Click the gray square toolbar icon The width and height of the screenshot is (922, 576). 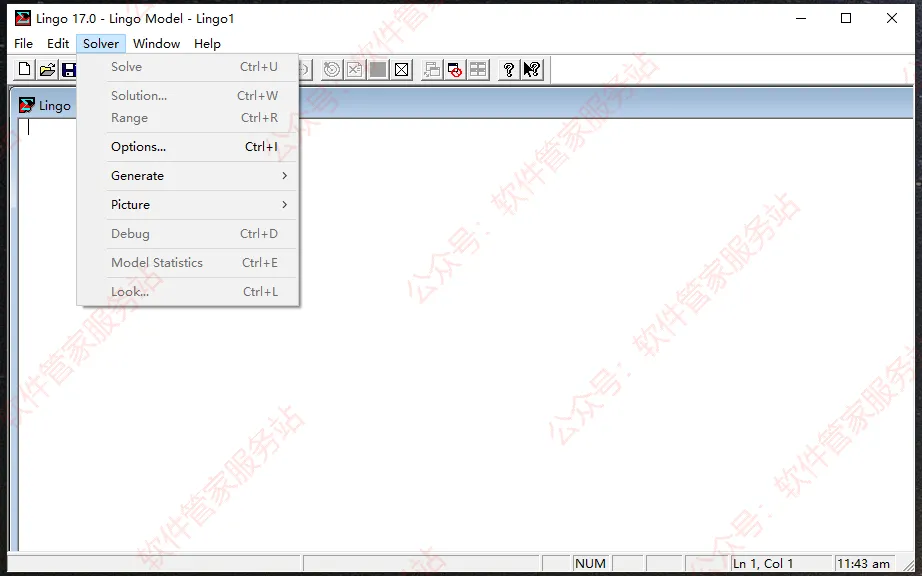[378, 70]
